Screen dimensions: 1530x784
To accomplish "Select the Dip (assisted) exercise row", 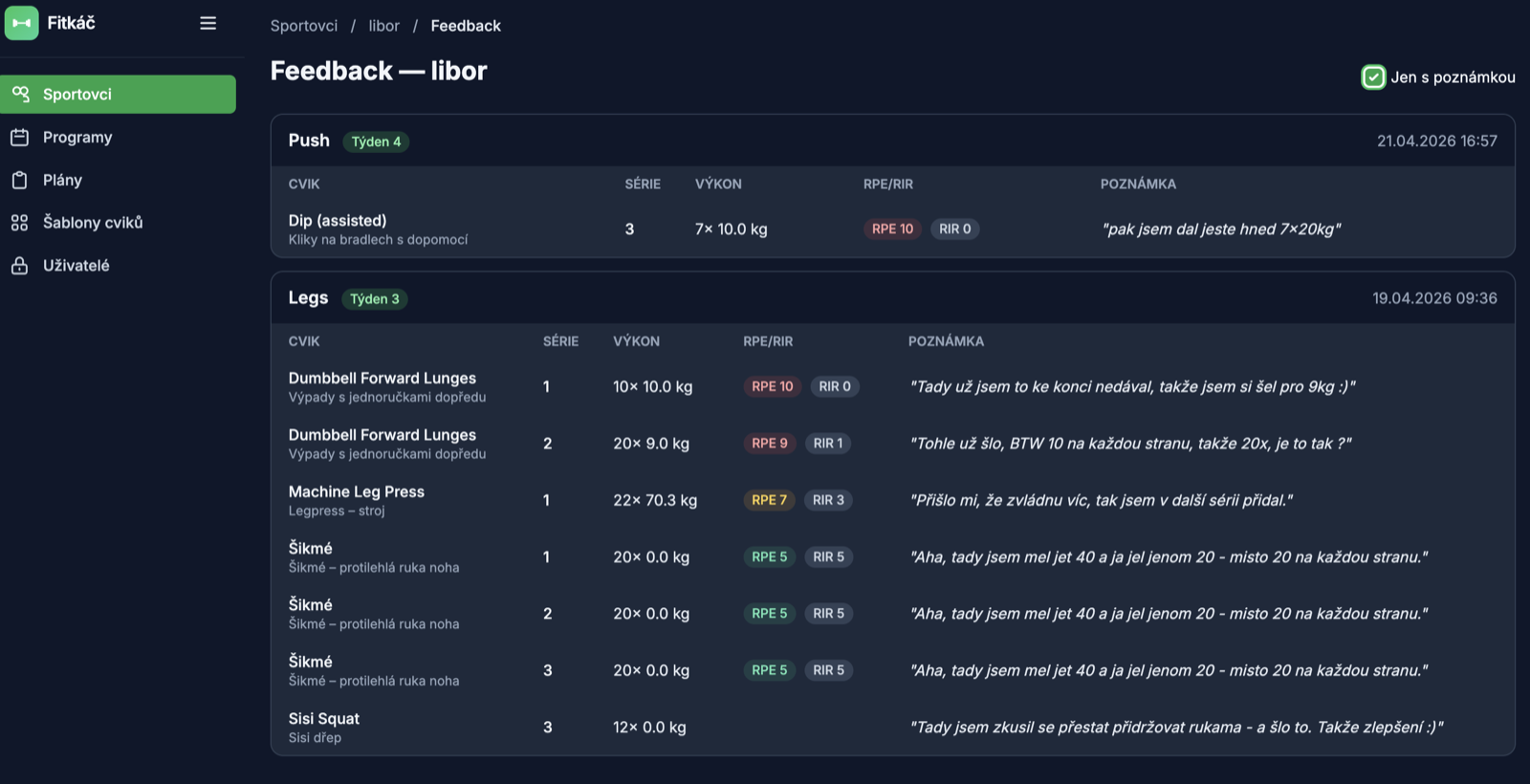I will click(x=893, y=229).
